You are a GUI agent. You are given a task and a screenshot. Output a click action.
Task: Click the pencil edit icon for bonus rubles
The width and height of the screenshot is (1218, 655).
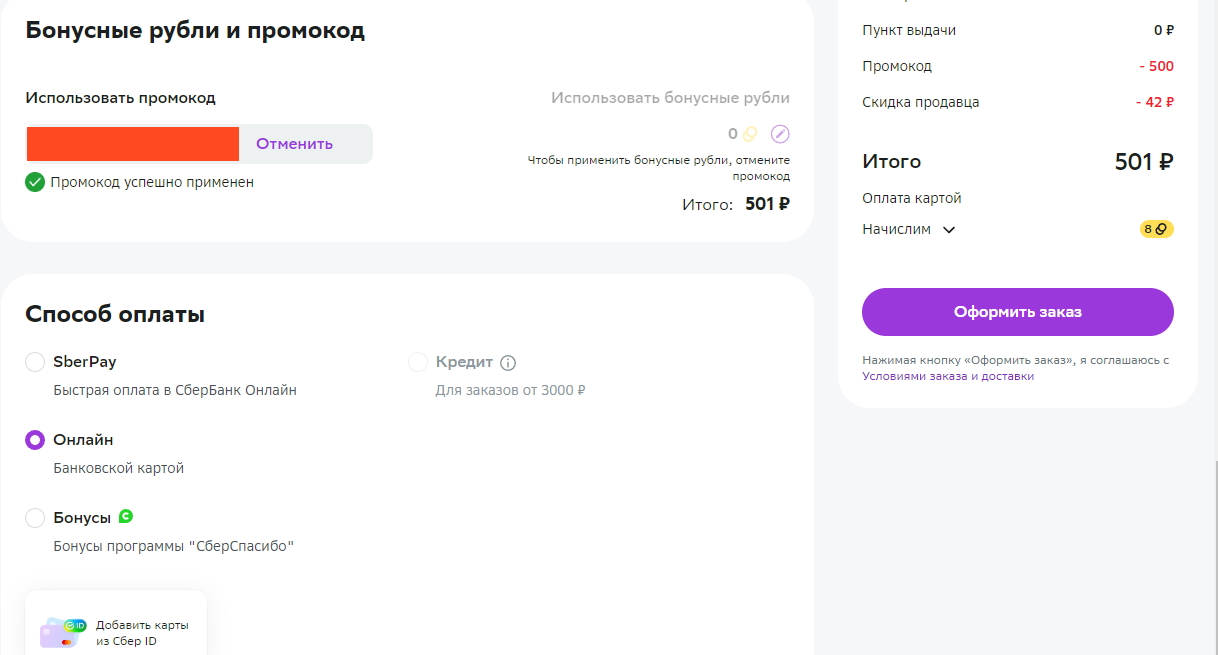pyautogui.click(x=780, y=134)
